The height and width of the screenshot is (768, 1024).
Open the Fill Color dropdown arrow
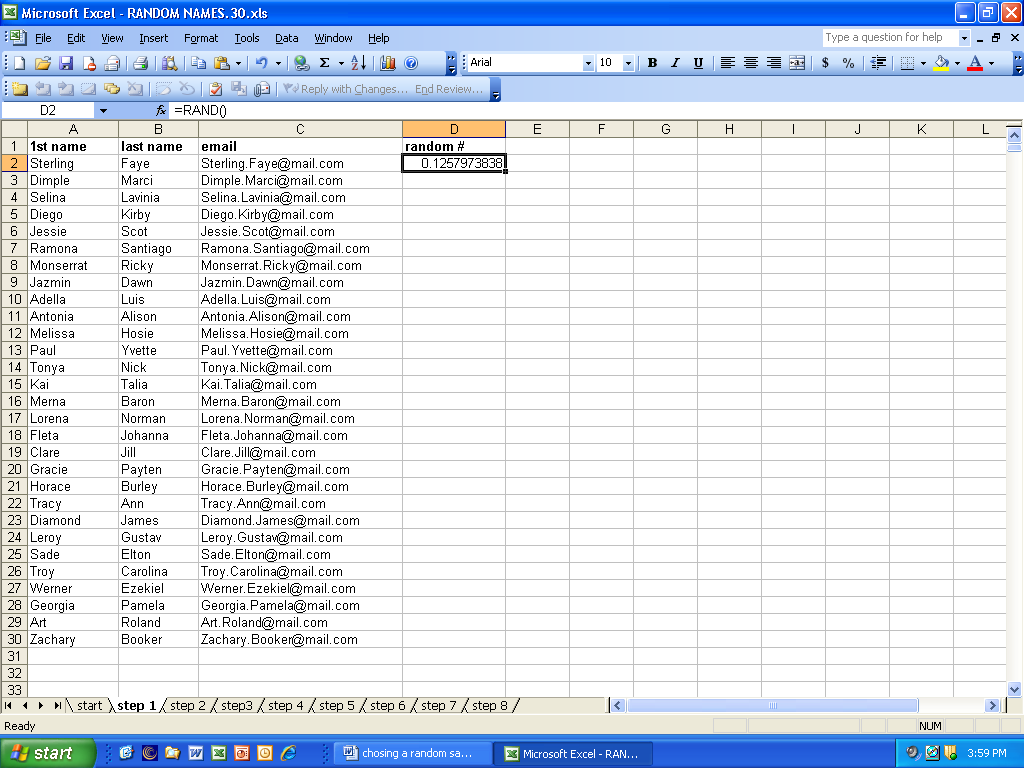(957, 63)
